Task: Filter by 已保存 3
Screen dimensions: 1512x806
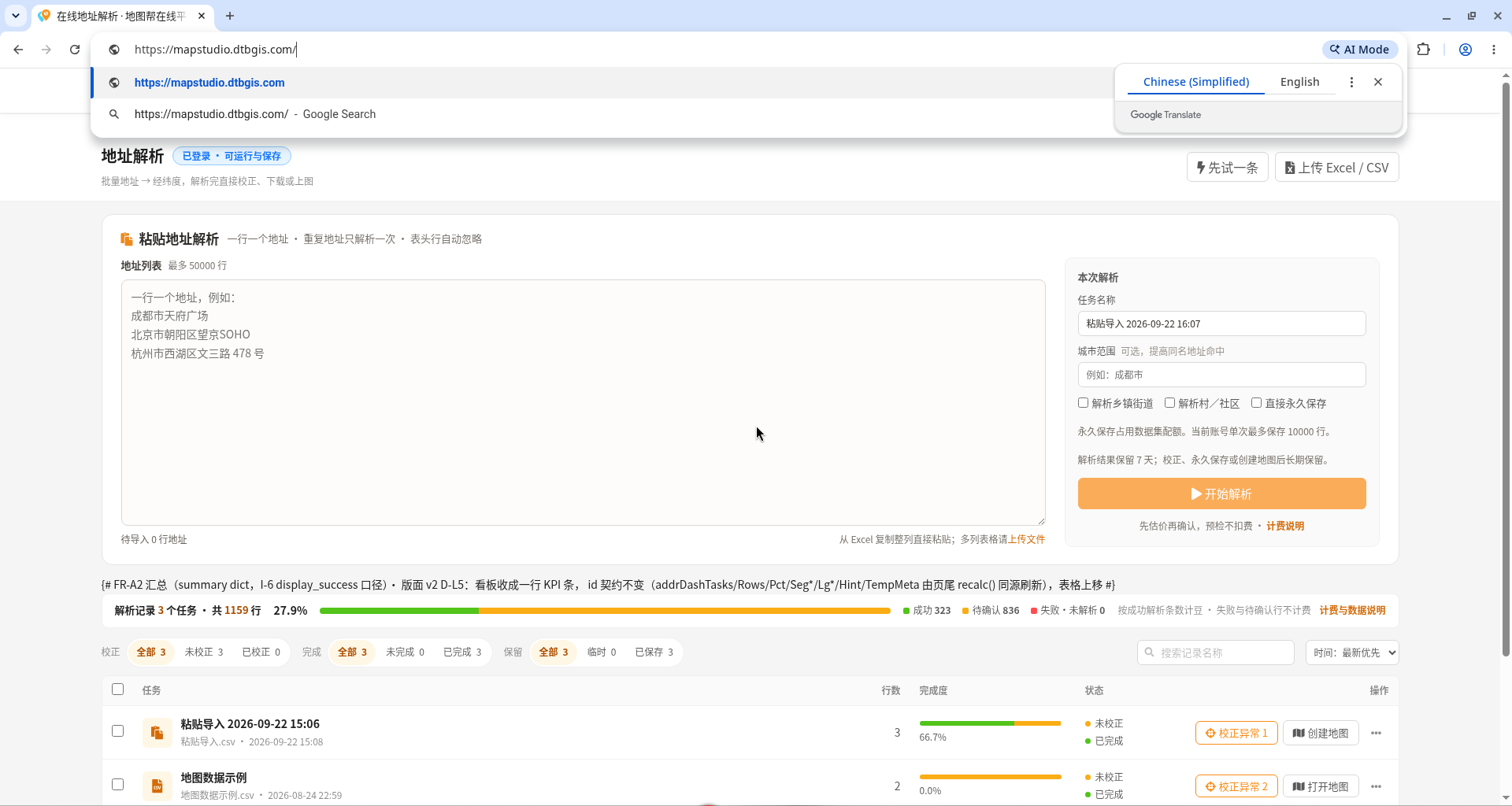Action: point(654,653)
